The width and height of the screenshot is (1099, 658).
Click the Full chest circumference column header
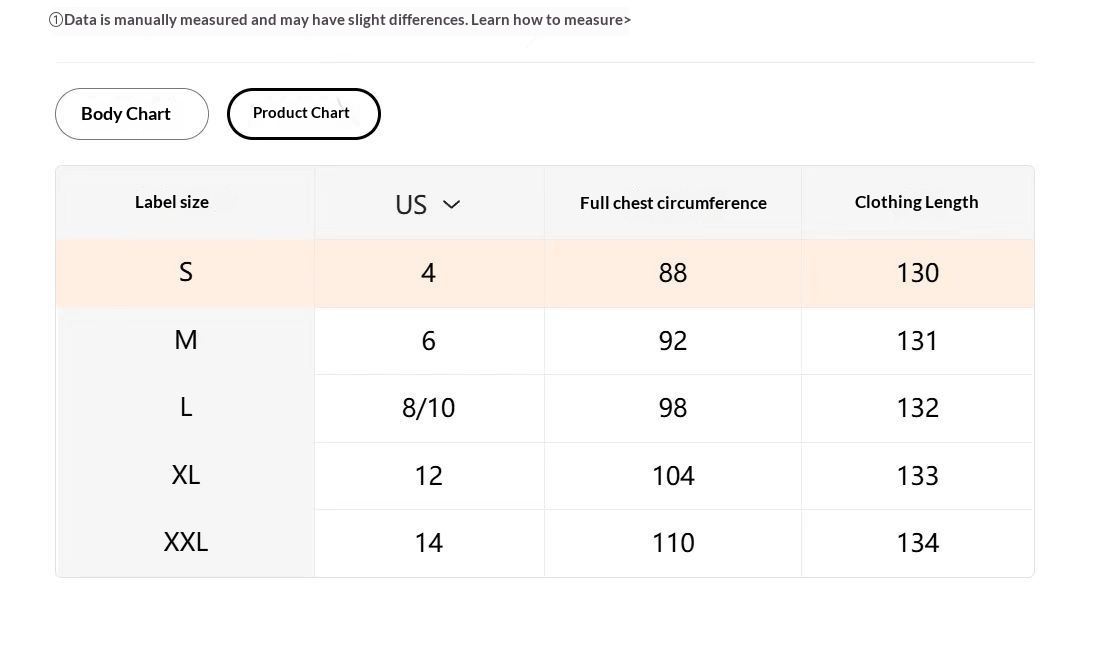pyautogui.click(x=673, y=203)
